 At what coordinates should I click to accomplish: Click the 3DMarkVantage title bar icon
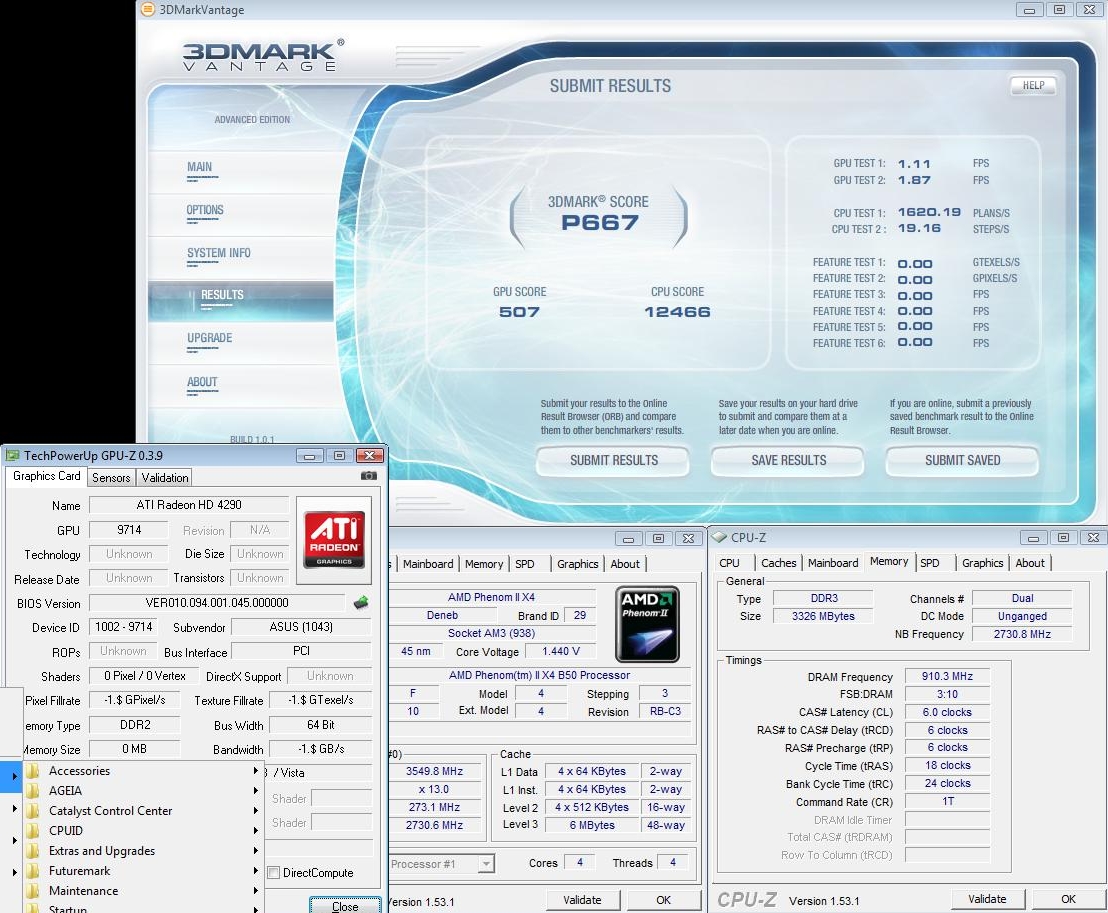(148, 10)
